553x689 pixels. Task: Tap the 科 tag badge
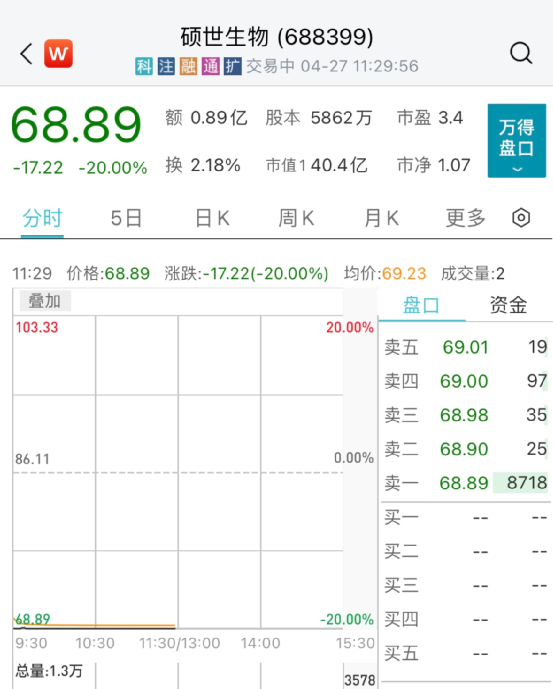click(x=144, y=66)
